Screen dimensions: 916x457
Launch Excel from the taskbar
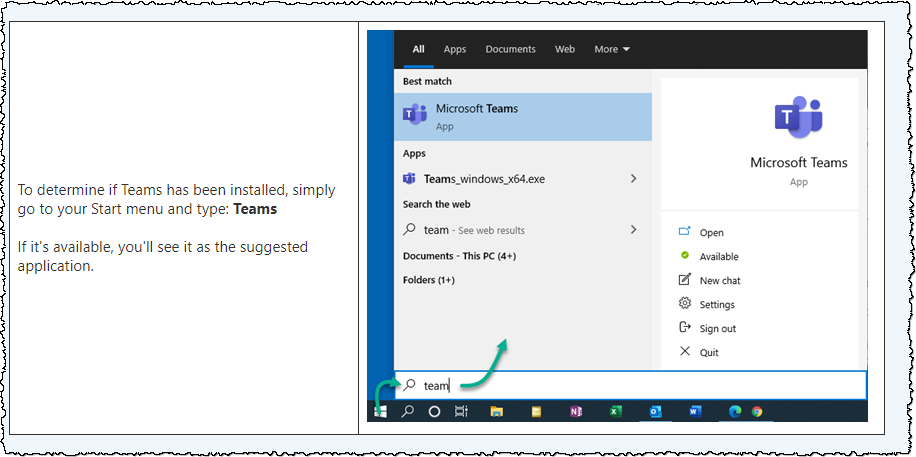pyautogui.click(x=615, y=411)
